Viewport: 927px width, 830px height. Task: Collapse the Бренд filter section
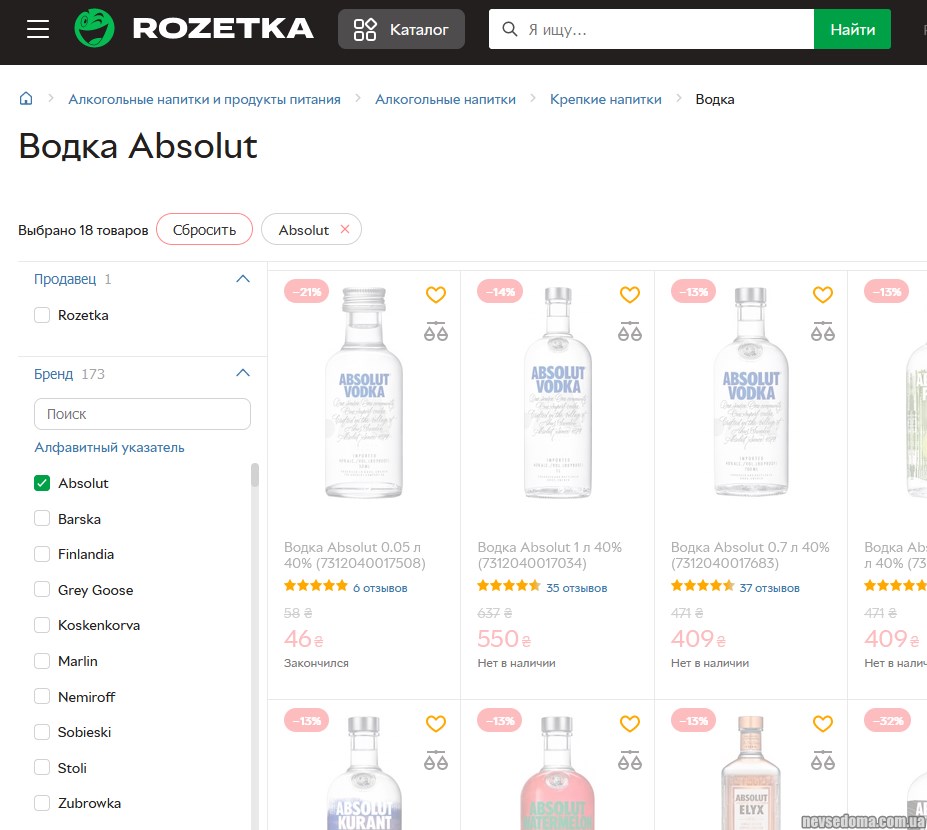(x=242, y=373)
